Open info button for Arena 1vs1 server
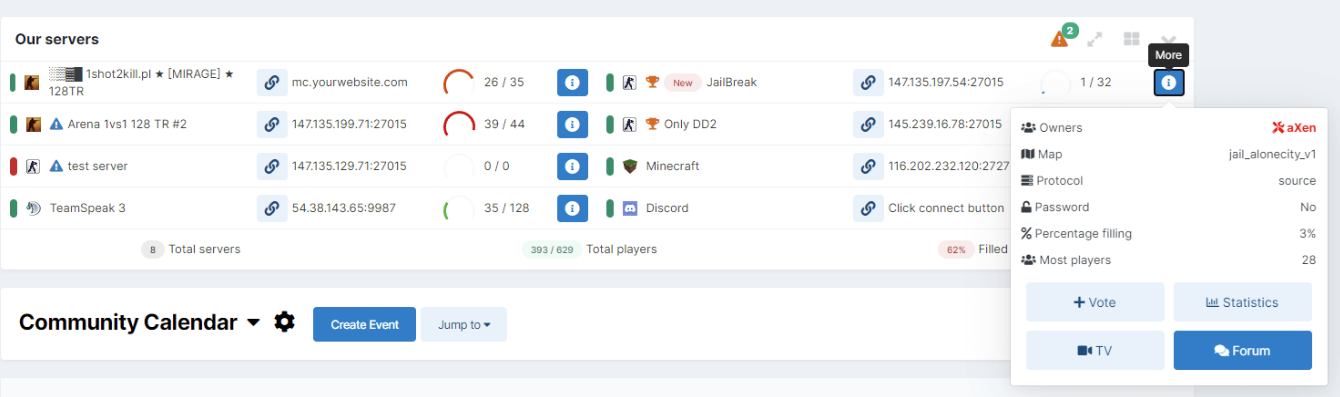The height and width of the screenshot is (397, 1340). tap(572, 124)
